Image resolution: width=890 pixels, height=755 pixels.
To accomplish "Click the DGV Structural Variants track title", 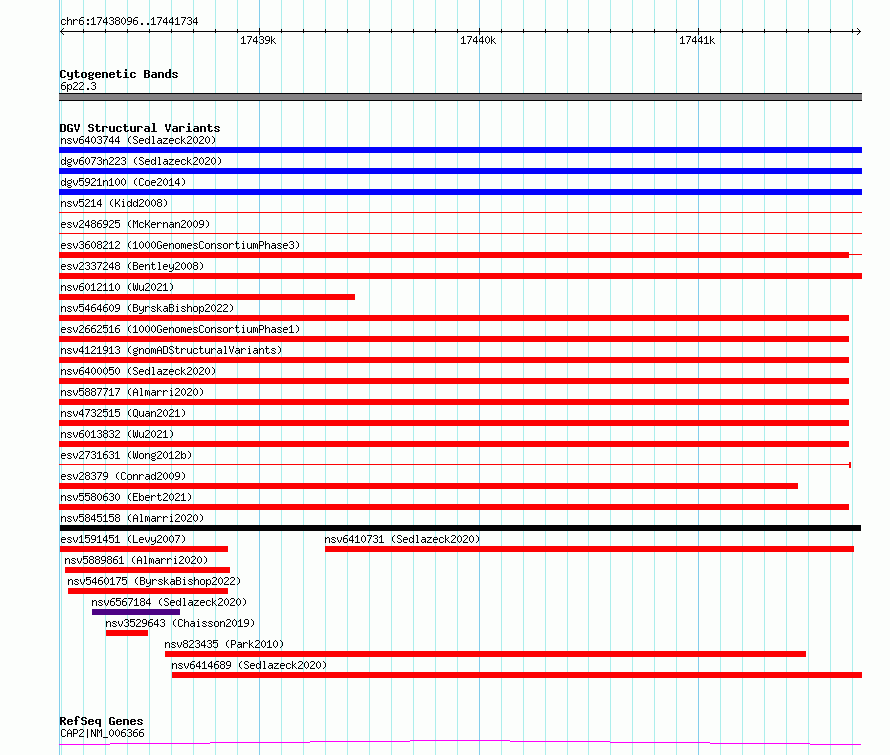I will point(140,128).
